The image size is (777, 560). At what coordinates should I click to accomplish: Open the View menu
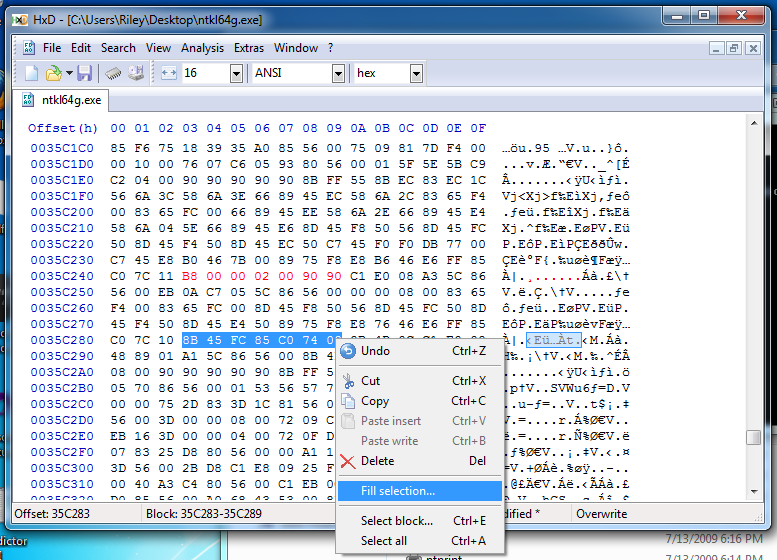pyautogui.click(x=158, y=48)
